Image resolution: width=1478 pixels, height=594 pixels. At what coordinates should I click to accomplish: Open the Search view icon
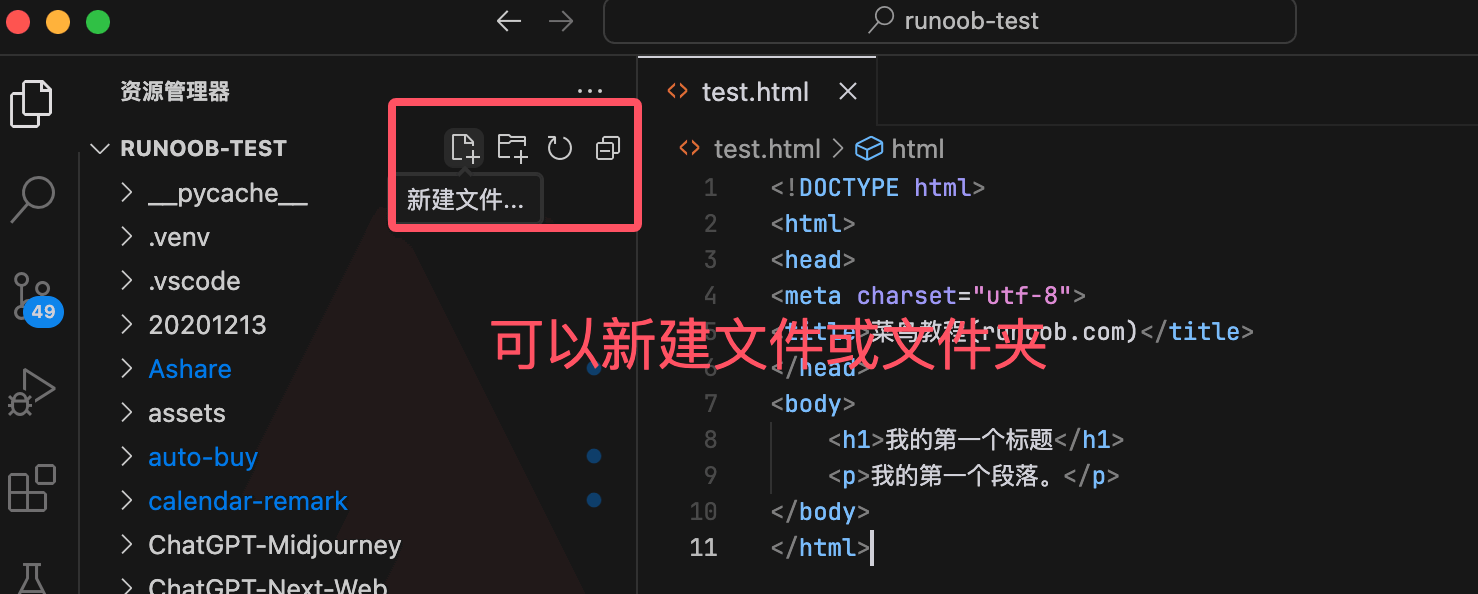31,199
